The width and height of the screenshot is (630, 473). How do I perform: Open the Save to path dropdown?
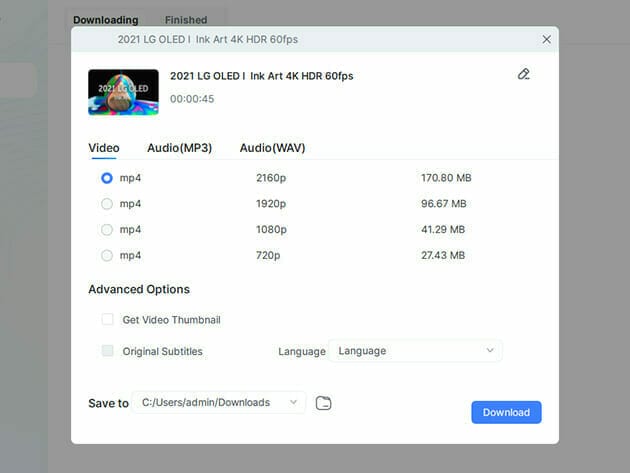219,402
